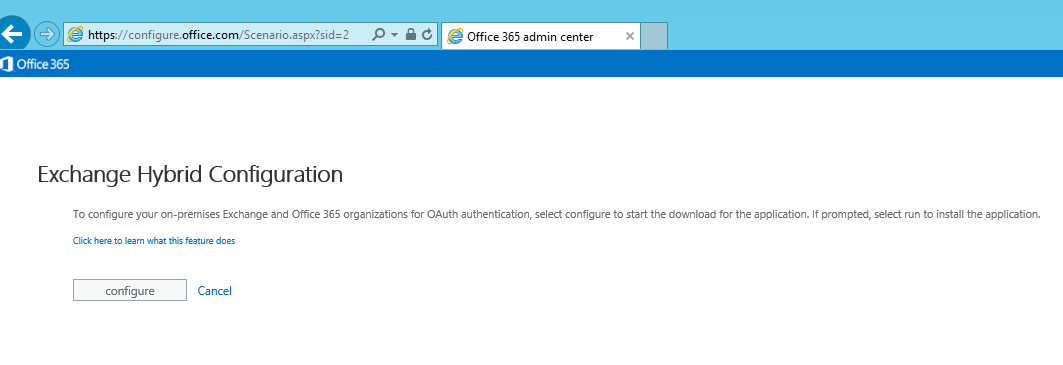Click the Internet Explorer page icon in address bar
The height and width of the screenshot is (365, 1063).
(75, 35)
